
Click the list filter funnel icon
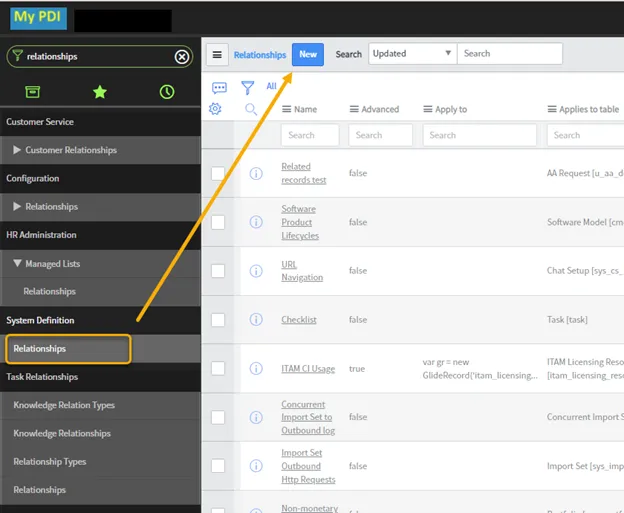point(247,88)
